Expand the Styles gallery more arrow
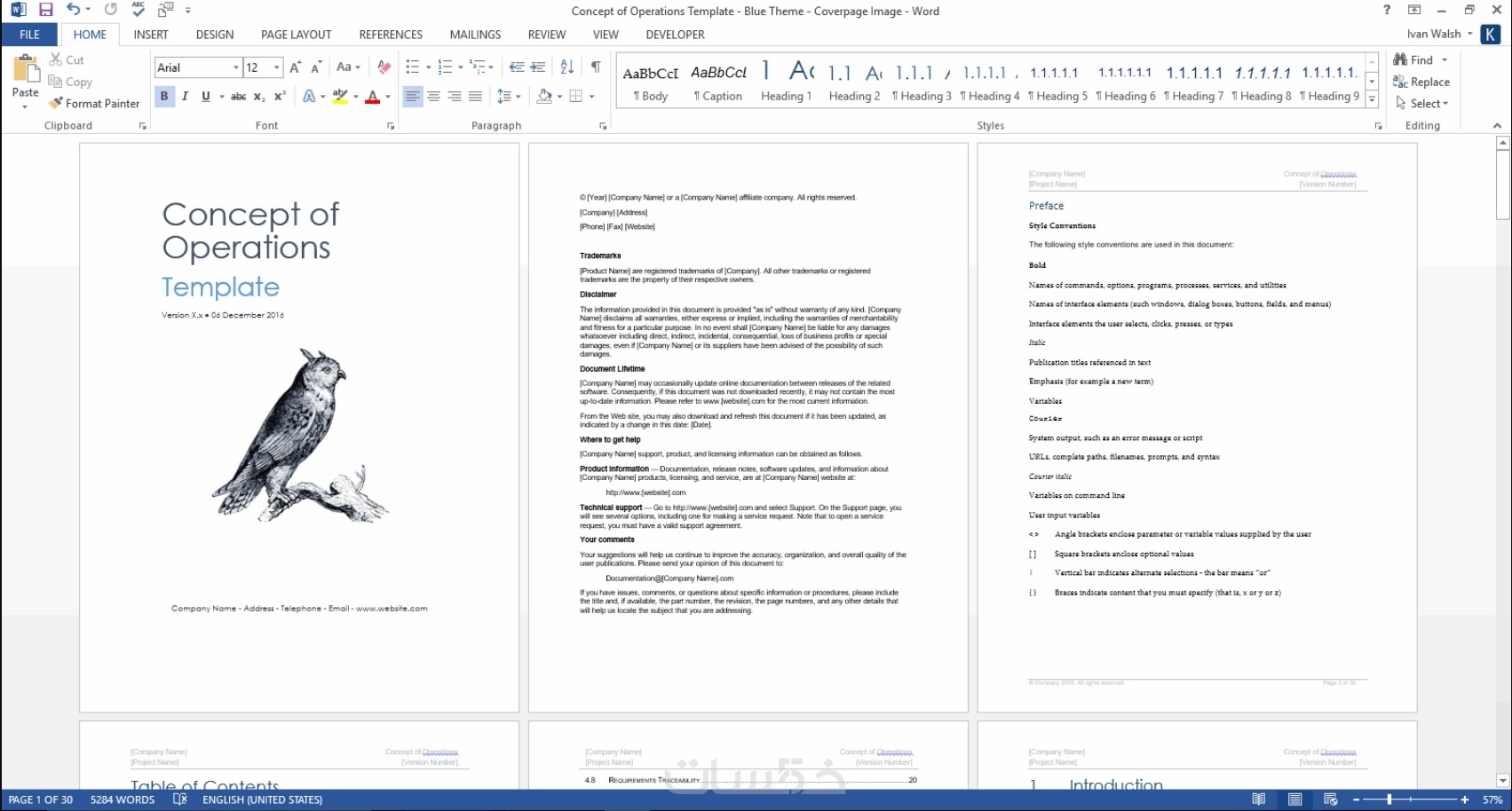 [1372, 99]
